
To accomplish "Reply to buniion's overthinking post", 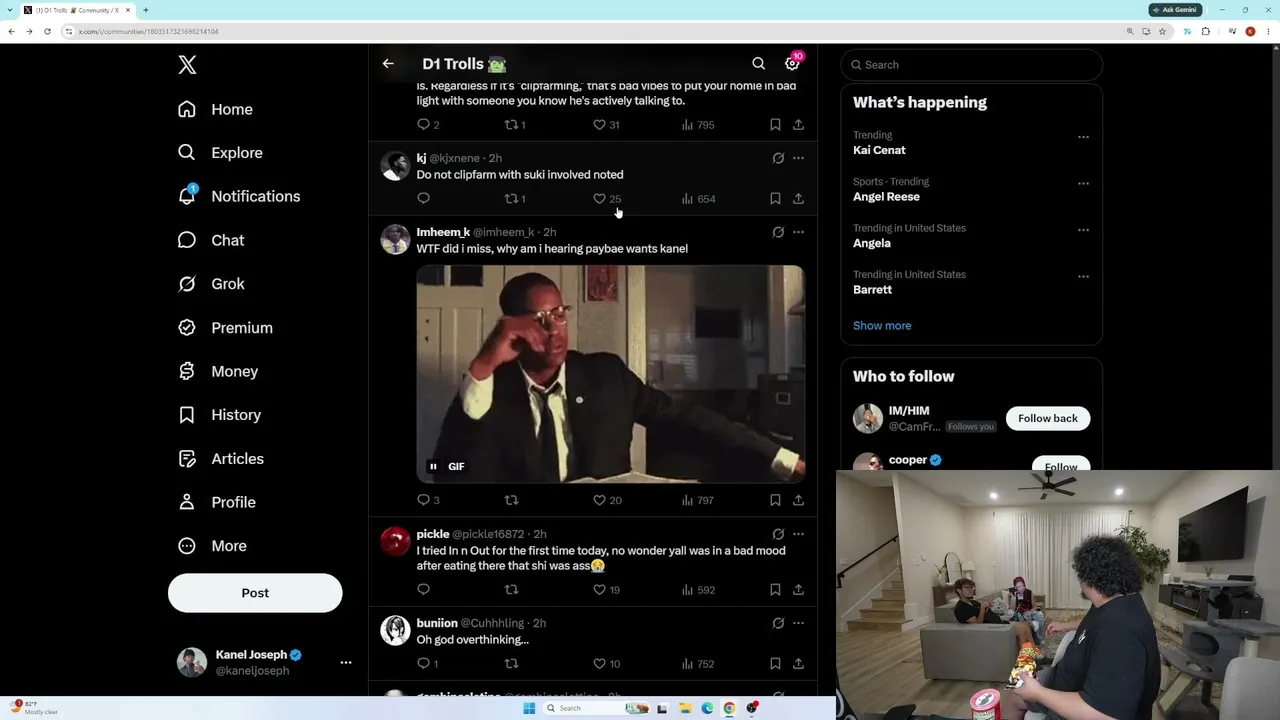I will (427, 664).
